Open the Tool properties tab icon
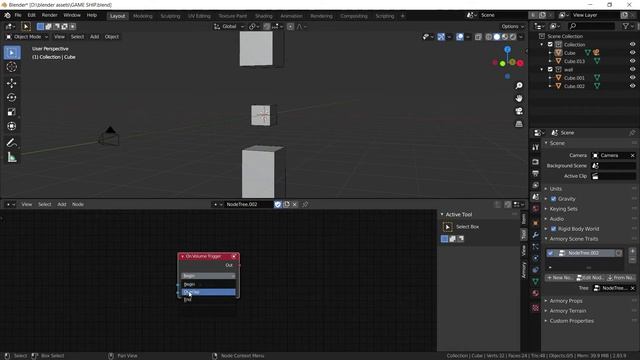Viewport: 640px width, 360px height. point(536,147)
